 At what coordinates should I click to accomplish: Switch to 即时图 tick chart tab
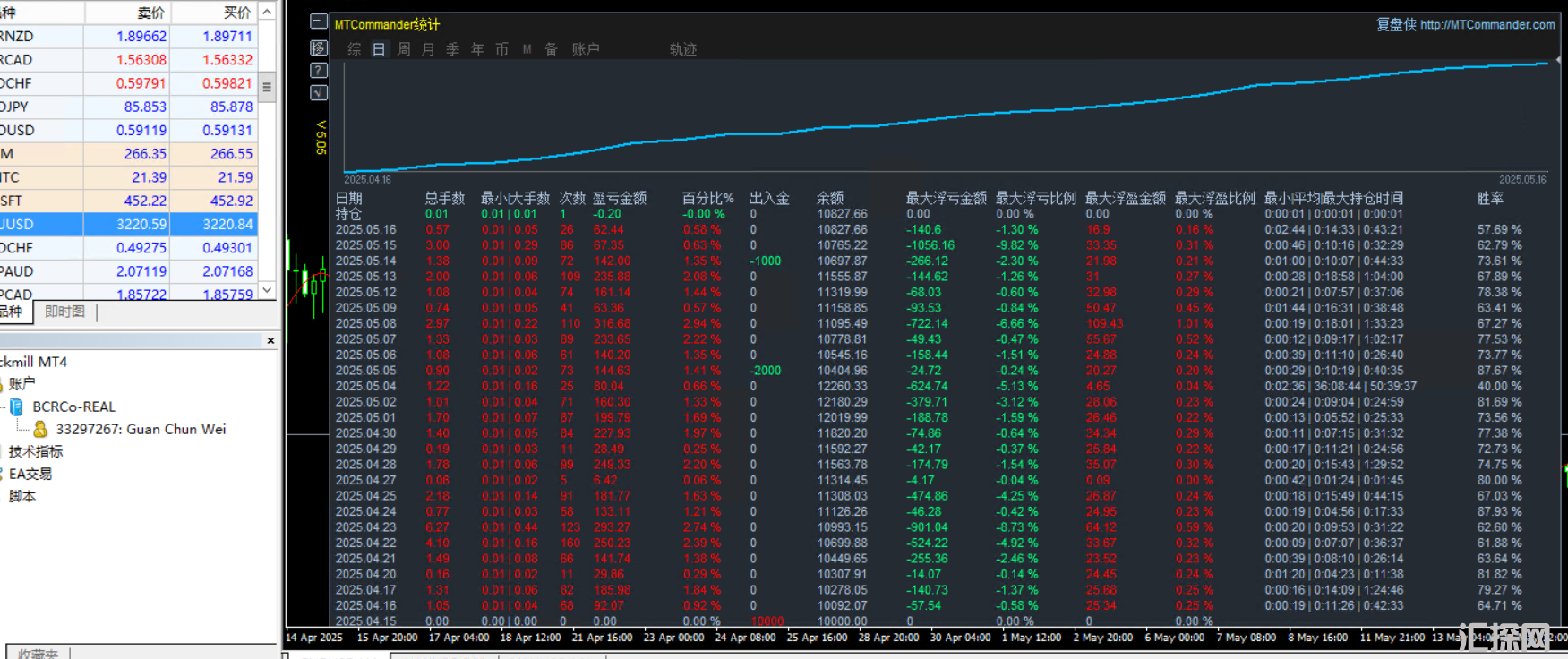[64, 312]
